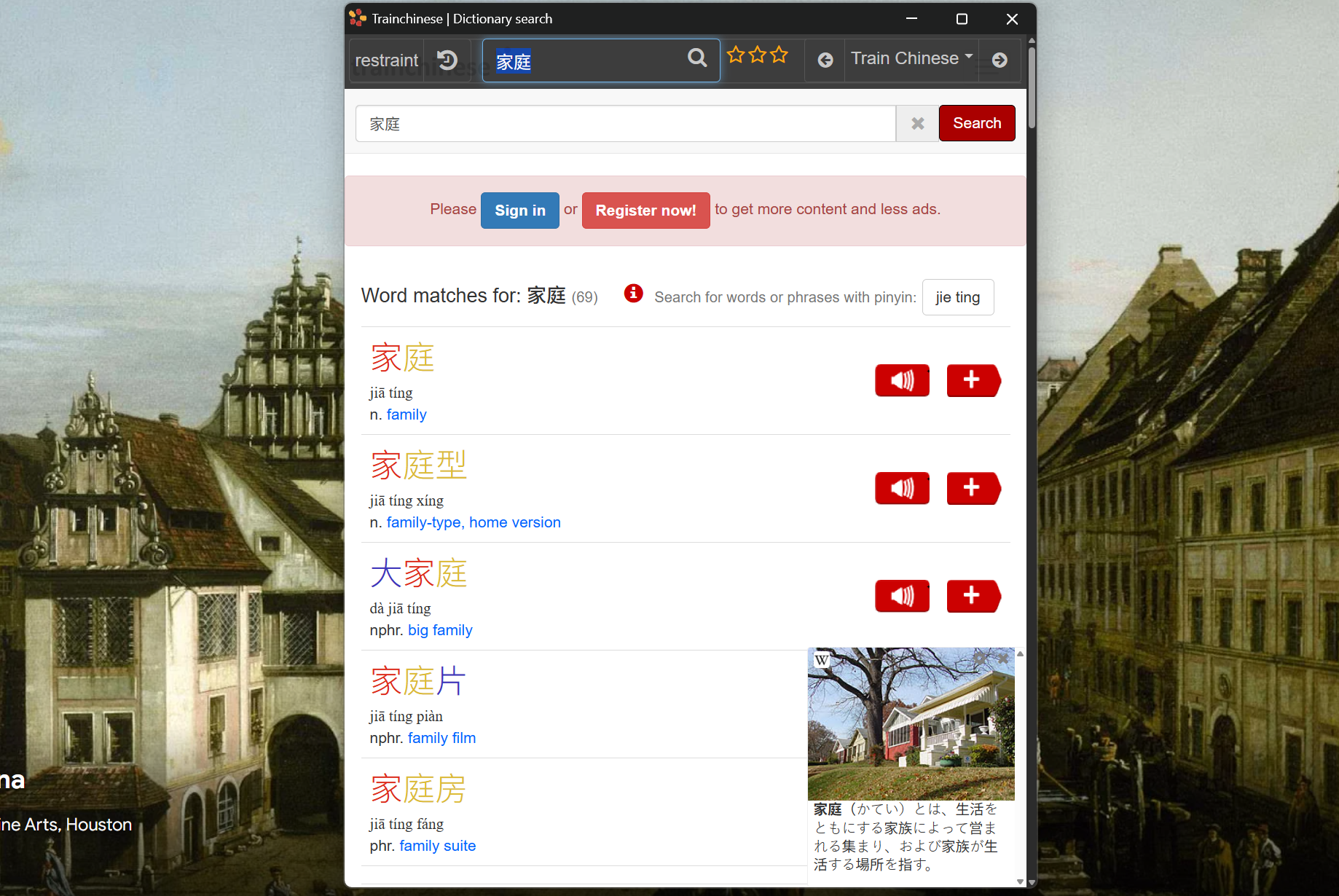Rate with the third star

pos(780,55)
